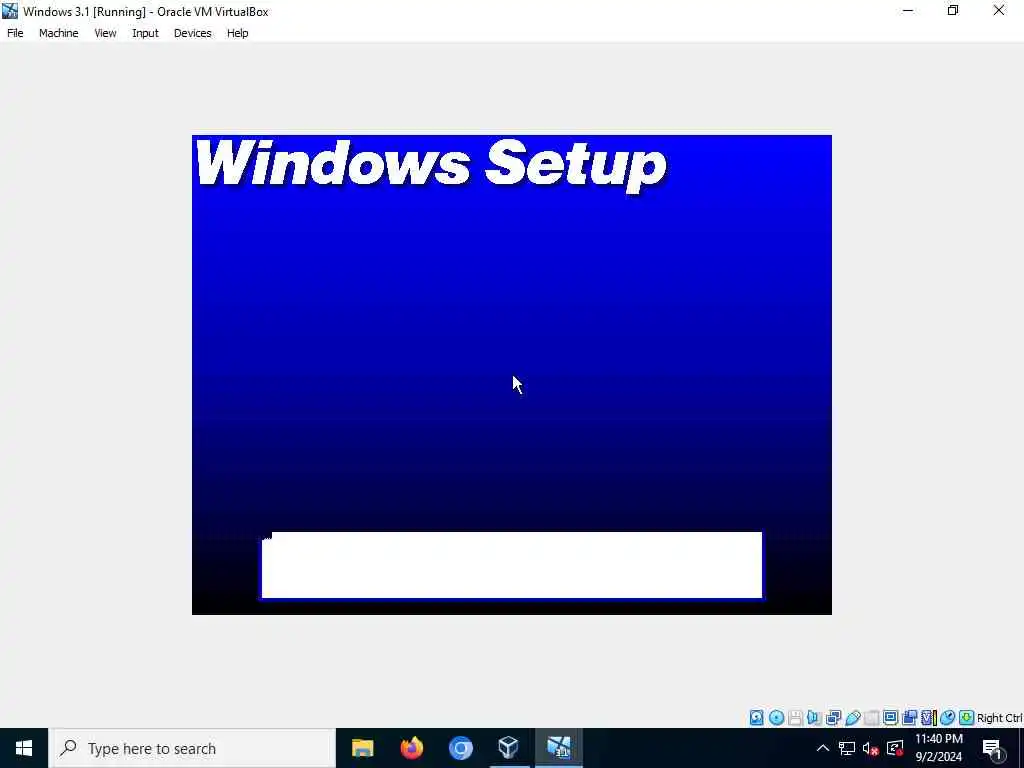Click the keyboard capture green arrow icon
1024x768 pixels.
coord(967,718)
